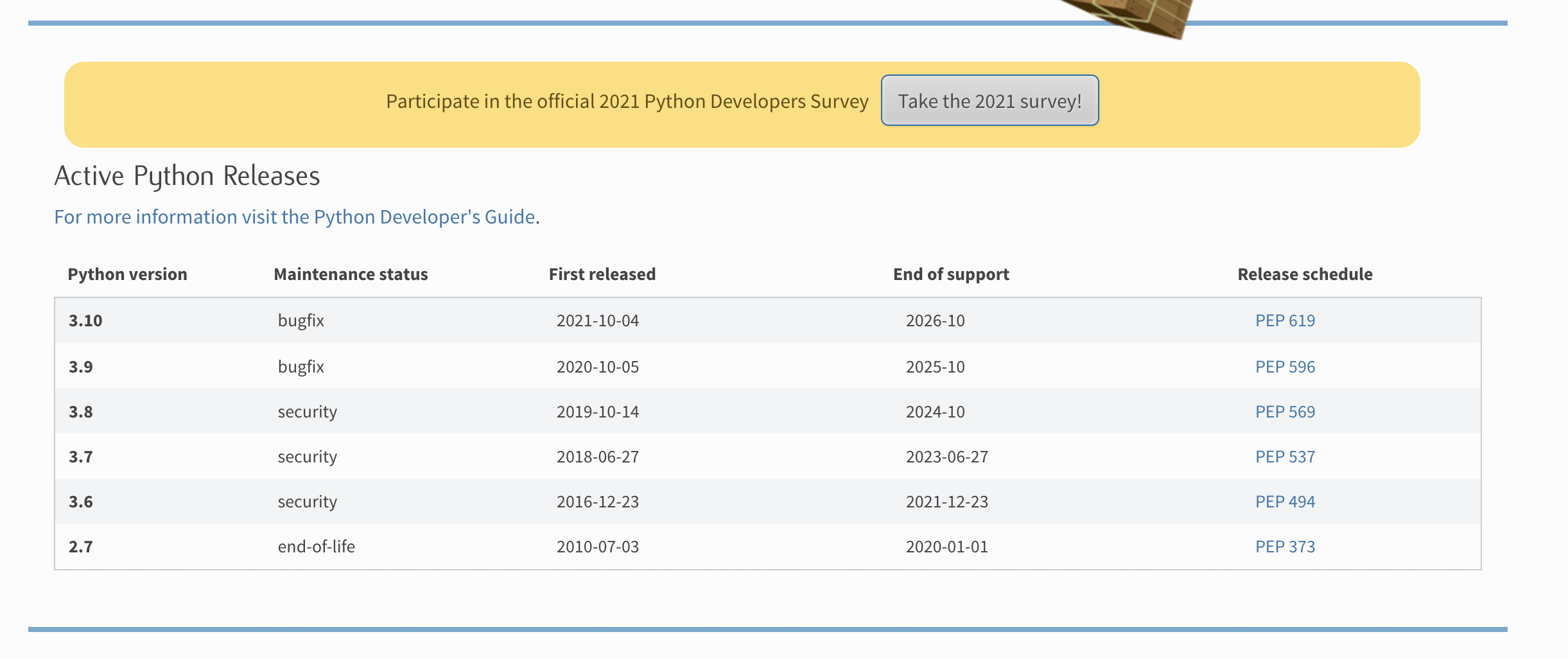The height and width of the screenshot is (659, 1568).
Task: Click the Active Python Releases heading
Action: (187, 176)
